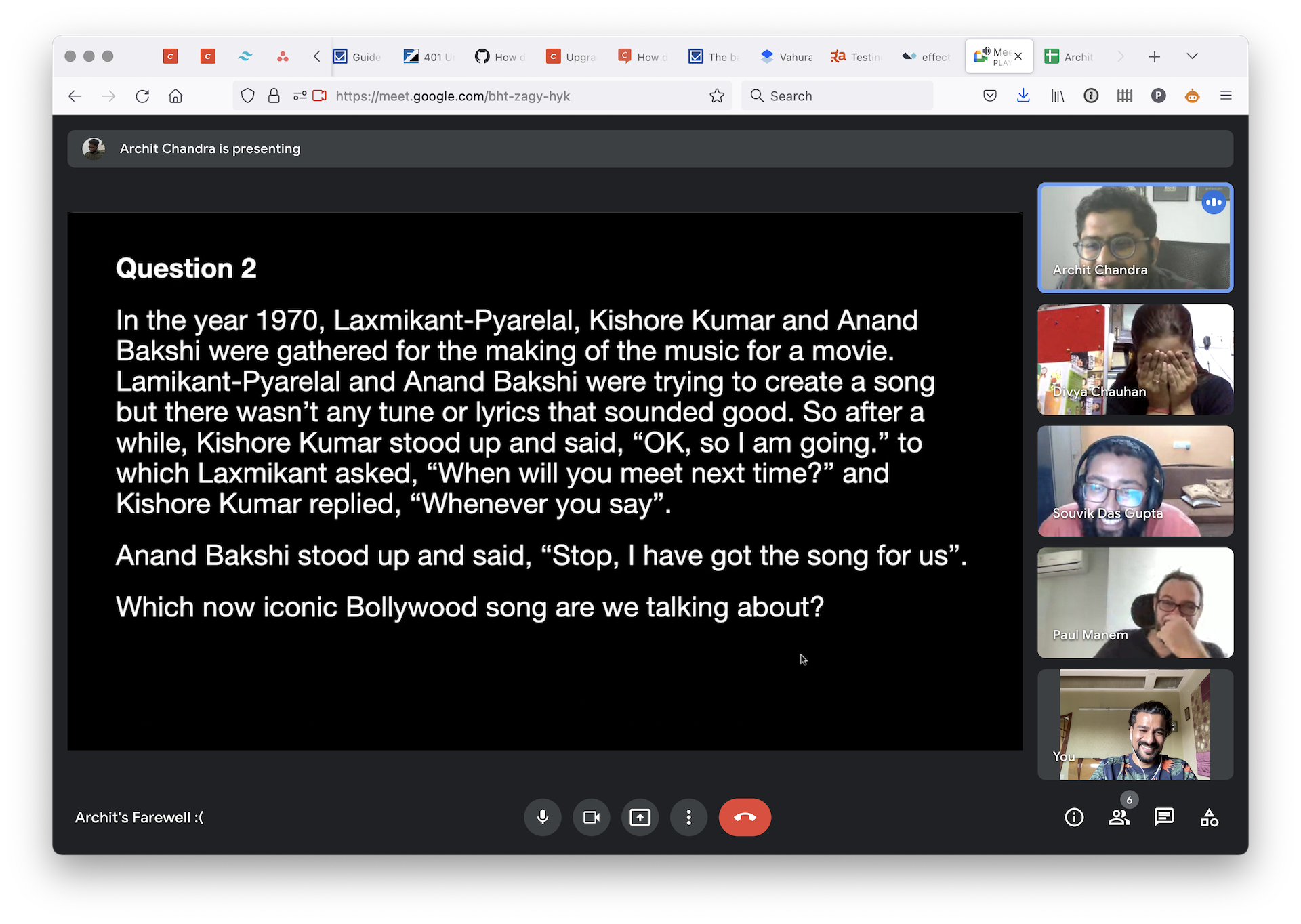Leave the call with the red hang-up button
Viewport: 1301px width, 924px height.
(745, 817)
